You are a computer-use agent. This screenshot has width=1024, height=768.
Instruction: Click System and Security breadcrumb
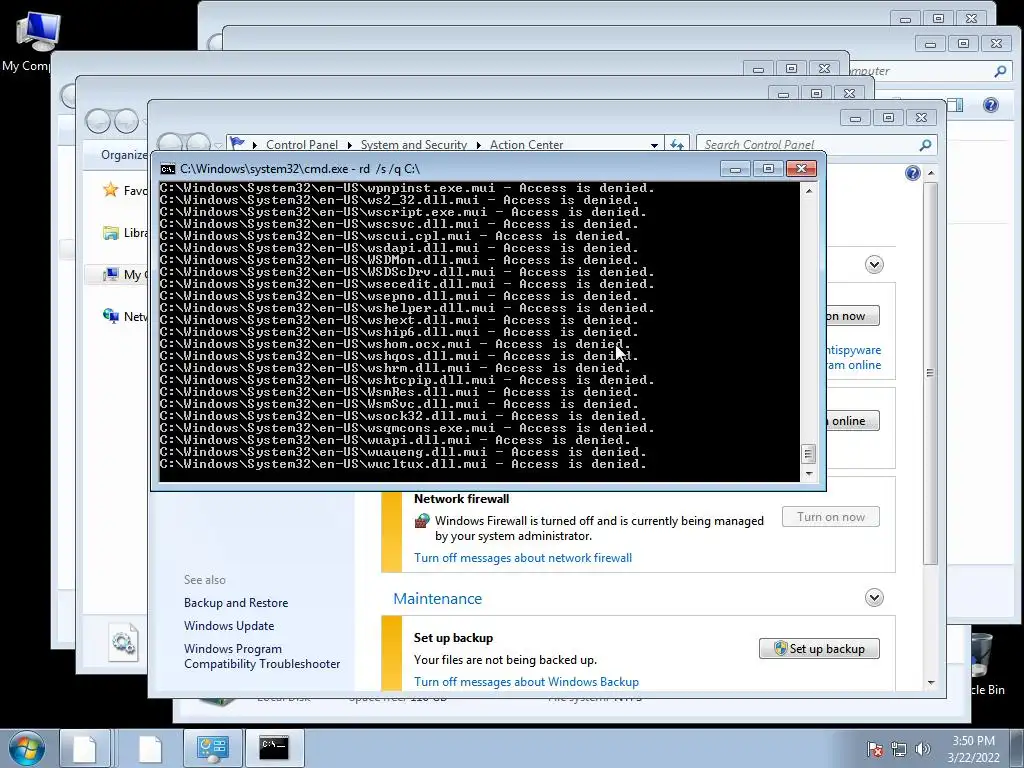pos(413,145)
